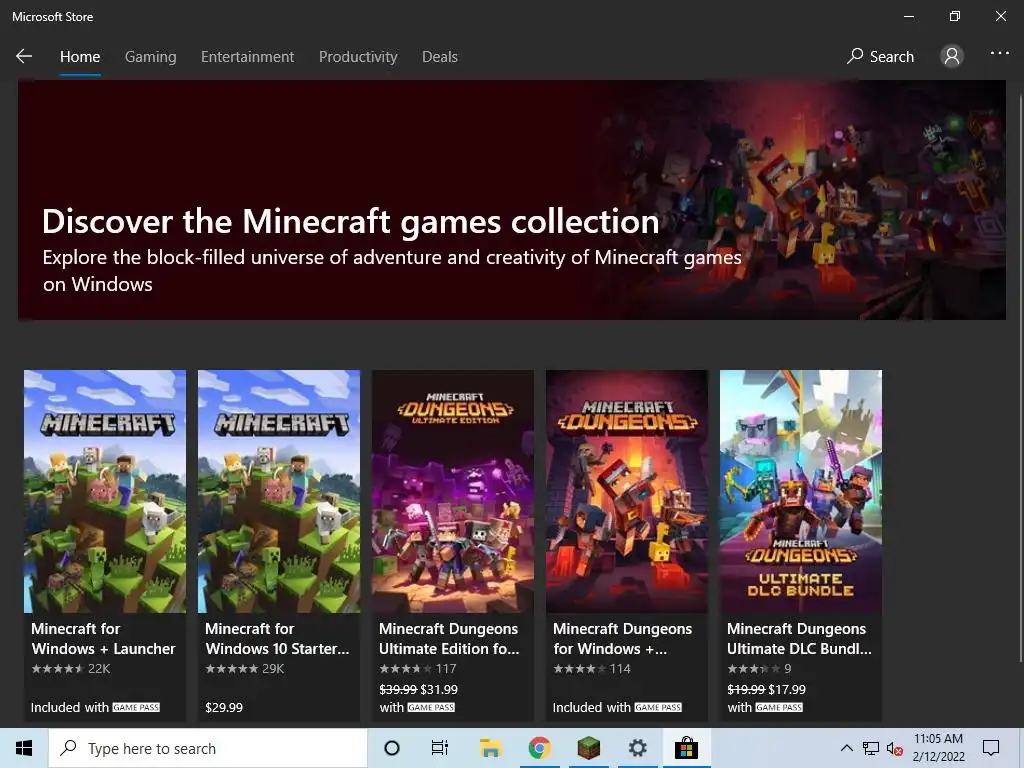This screenshot has height=768, width=1024.
Task: Open Settings gear on the taskbar
Action: coord(637,748)
